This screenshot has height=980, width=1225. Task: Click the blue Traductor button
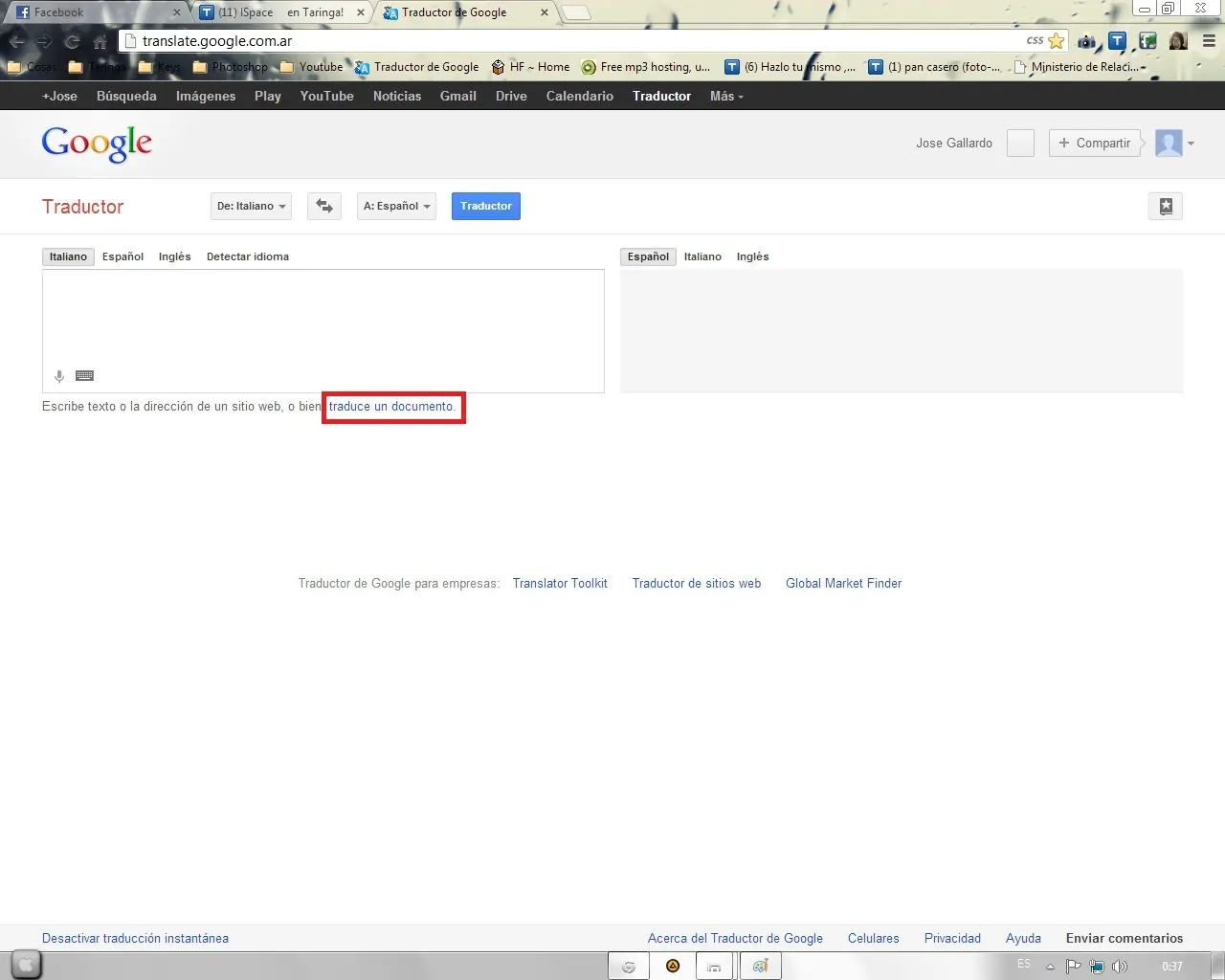pyautogui.click(x=486, y=206)
